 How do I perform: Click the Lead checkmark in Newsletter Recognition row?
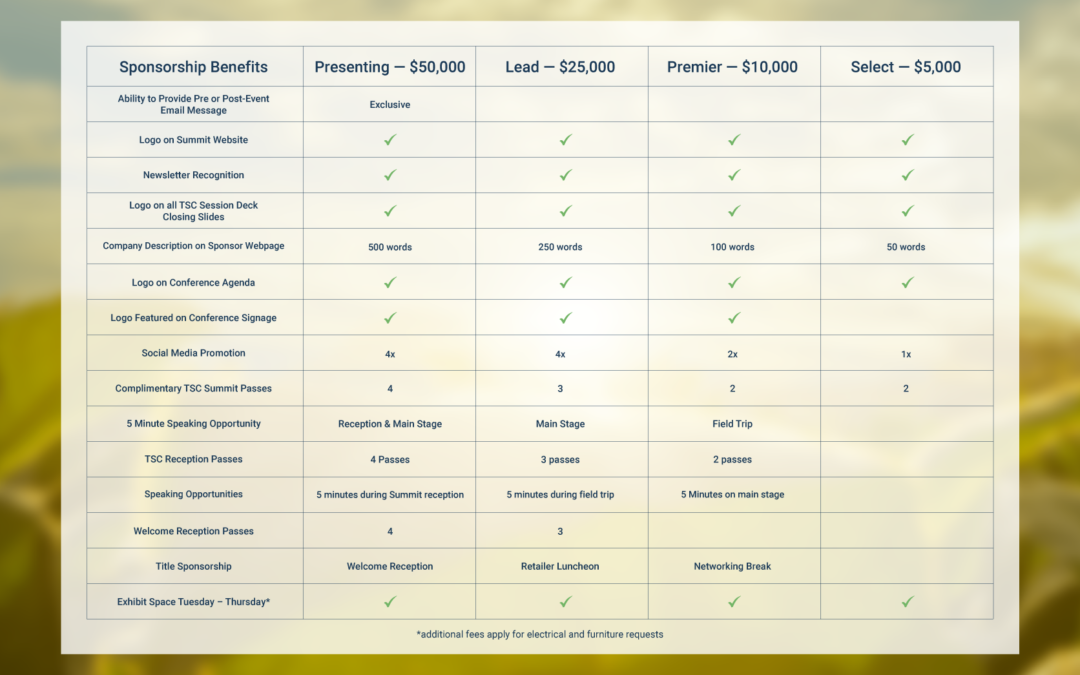pyautogui.click(x=565, y=175)
